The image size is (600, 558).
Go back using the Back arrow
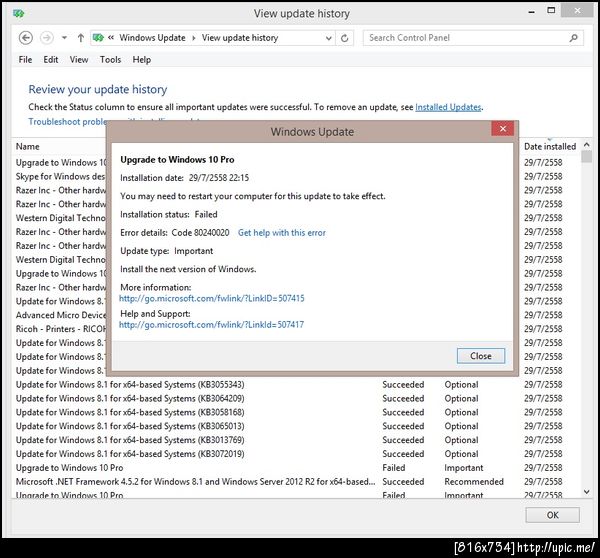26,38
